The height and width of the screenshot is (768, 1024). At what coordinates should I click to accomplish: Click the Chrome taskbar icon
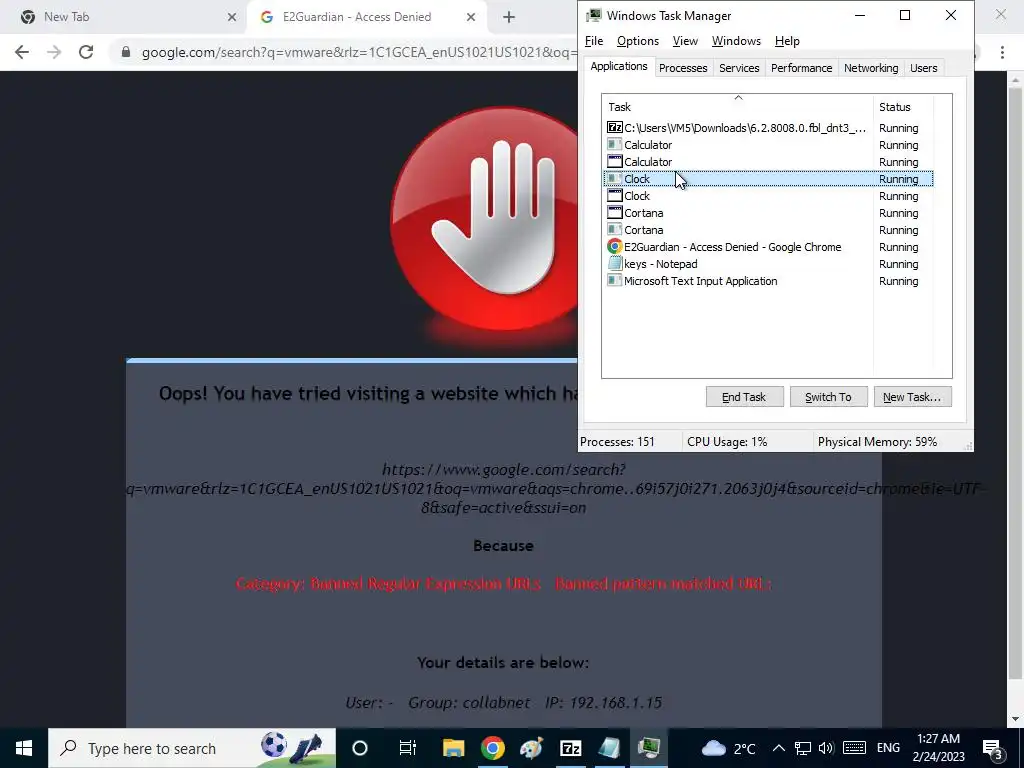click(493, 748)
